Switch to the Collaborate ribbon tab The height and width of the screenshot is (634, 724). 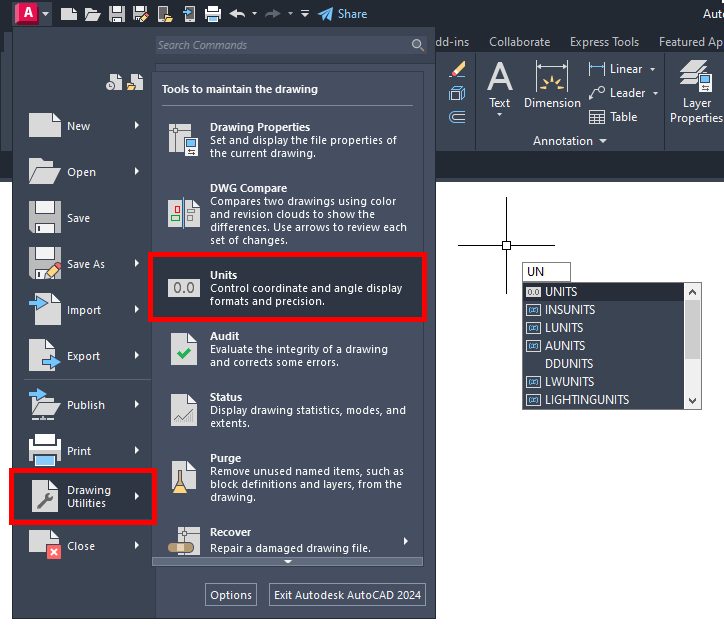tap(519, 42)
